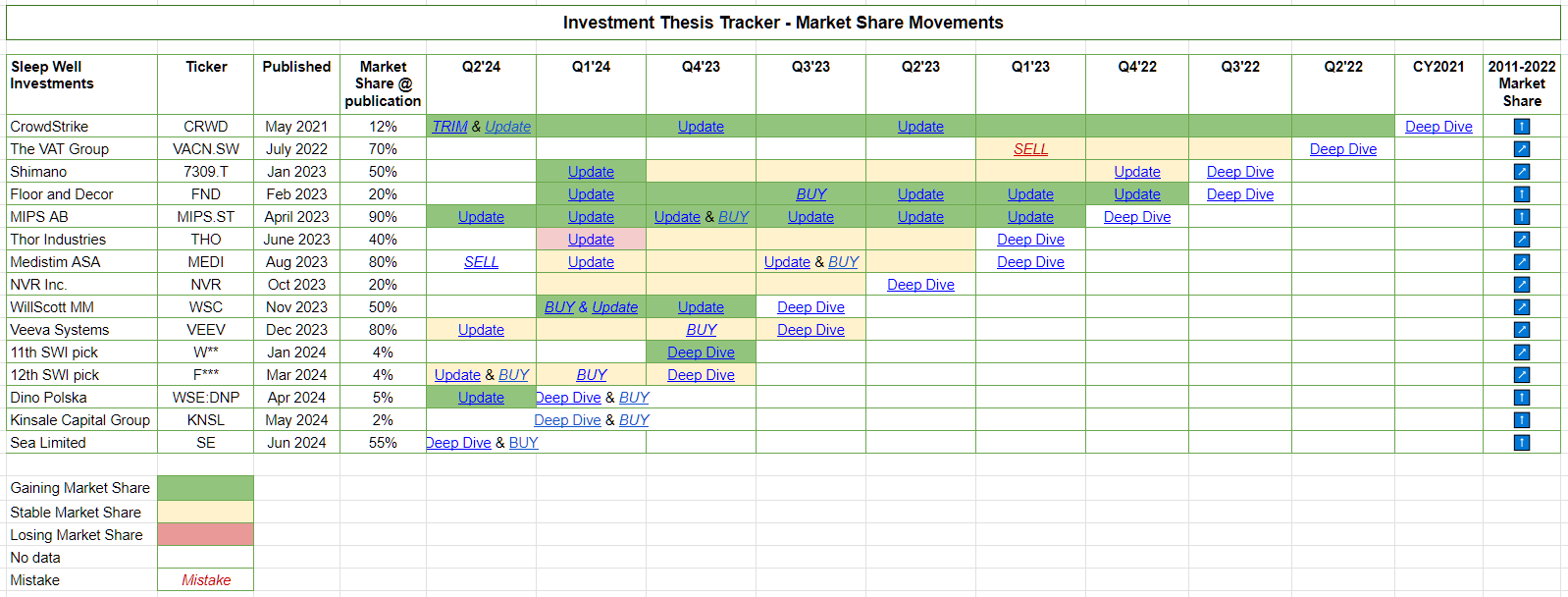Select the Kinsale KNSL ticker cell
Viewport: 1568px width, 597px height.
pyautogui.click(x=205, y=420)
